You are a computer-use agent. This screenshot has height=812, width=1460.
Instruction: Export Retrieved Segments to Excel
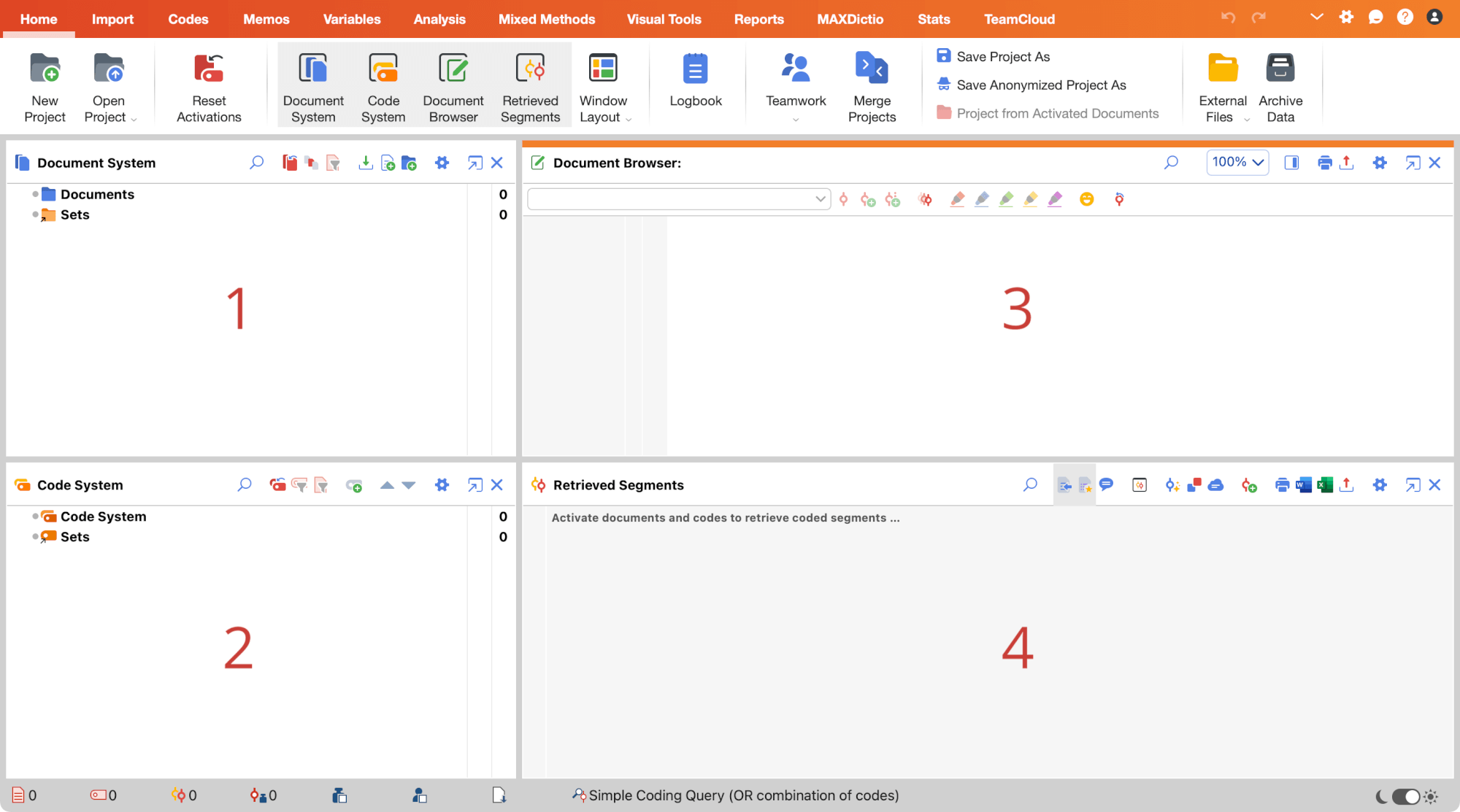pyautogui.click(x=1323, y=484)
